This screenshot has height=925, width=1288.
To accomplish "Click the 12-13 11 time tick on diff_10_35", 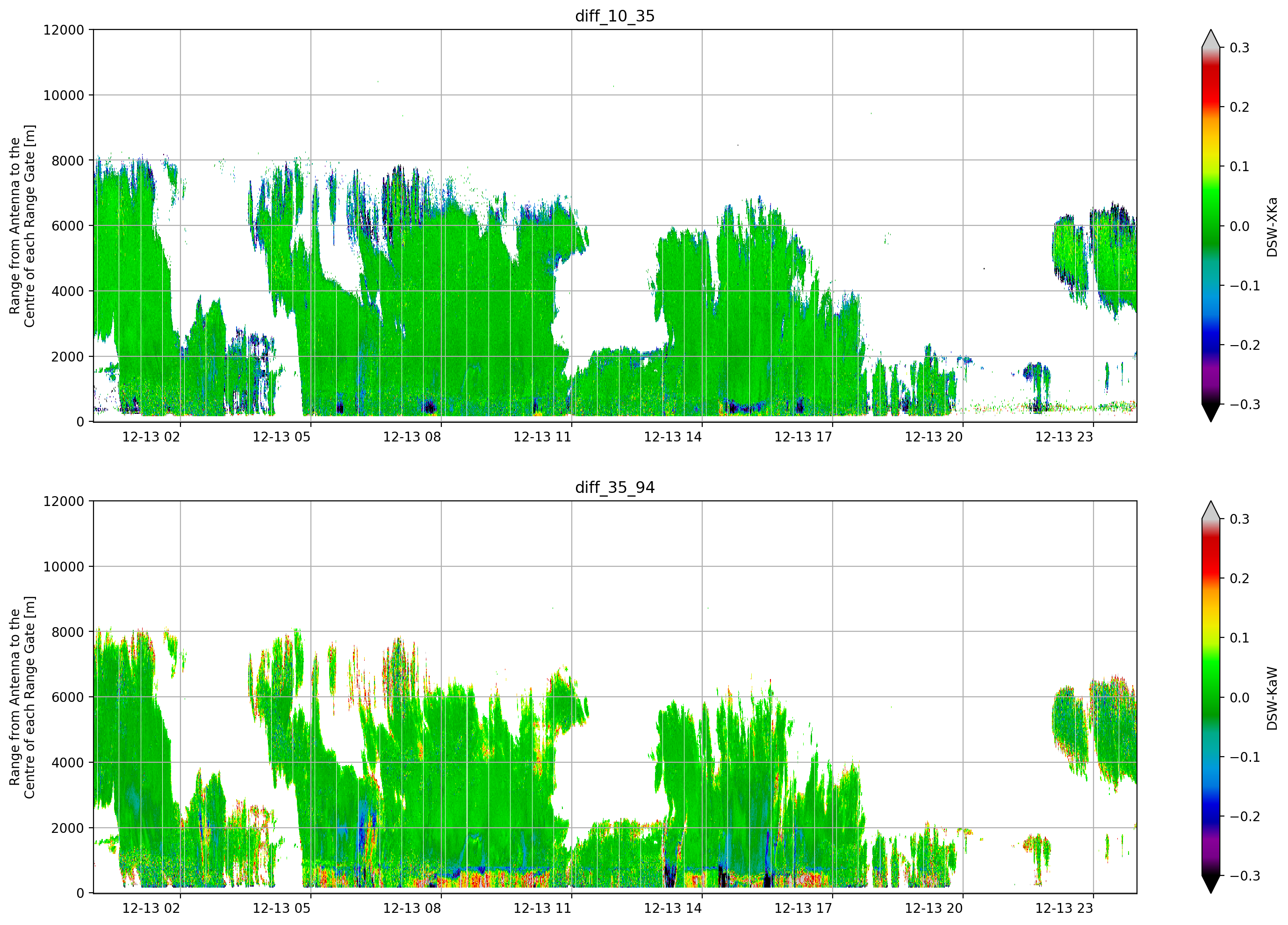I will point(542,437).
